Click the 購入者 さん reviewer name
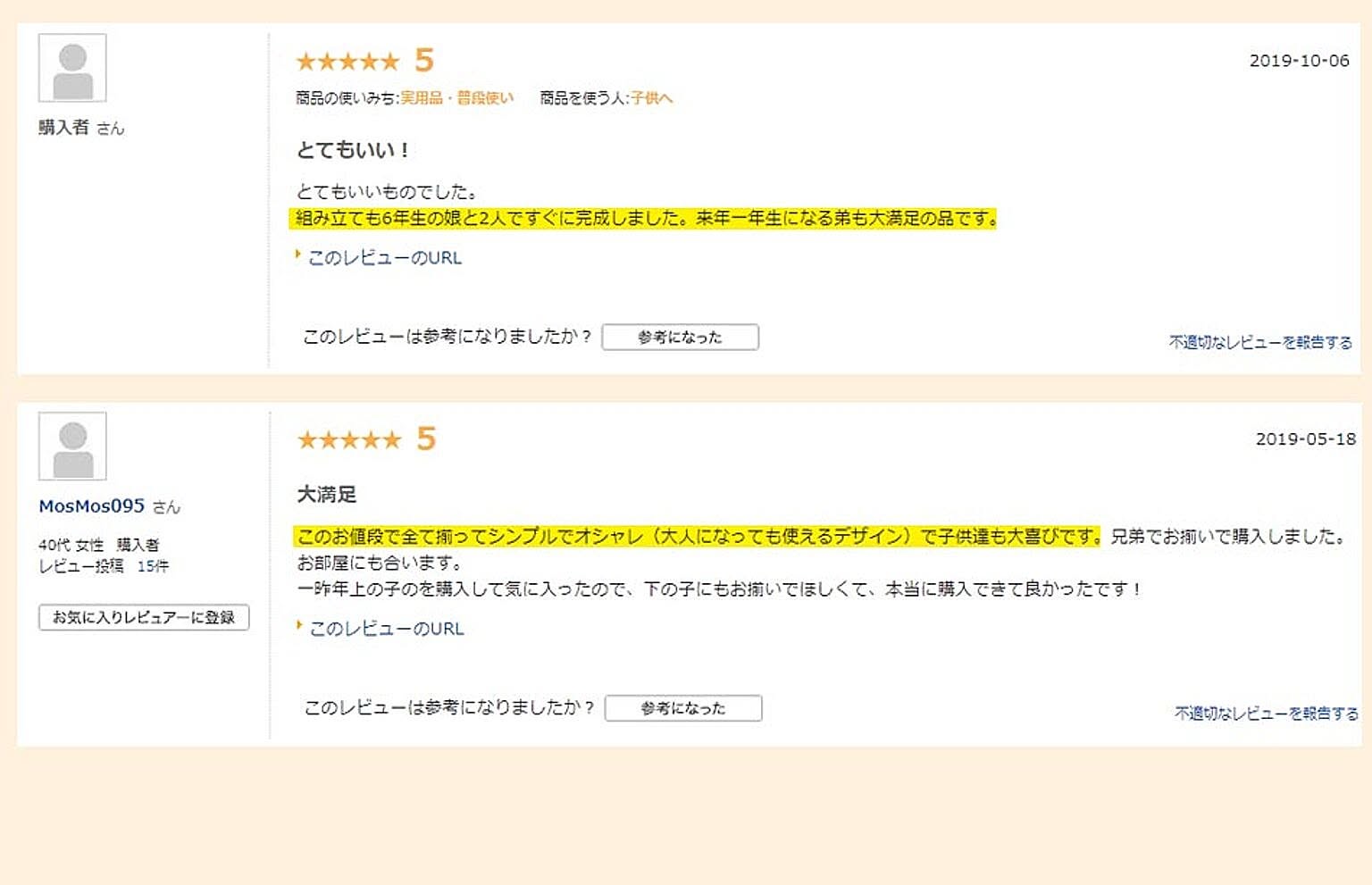The height and width of the screenshot is (885, 1372). pyautogui.click(x=80, y=128)
